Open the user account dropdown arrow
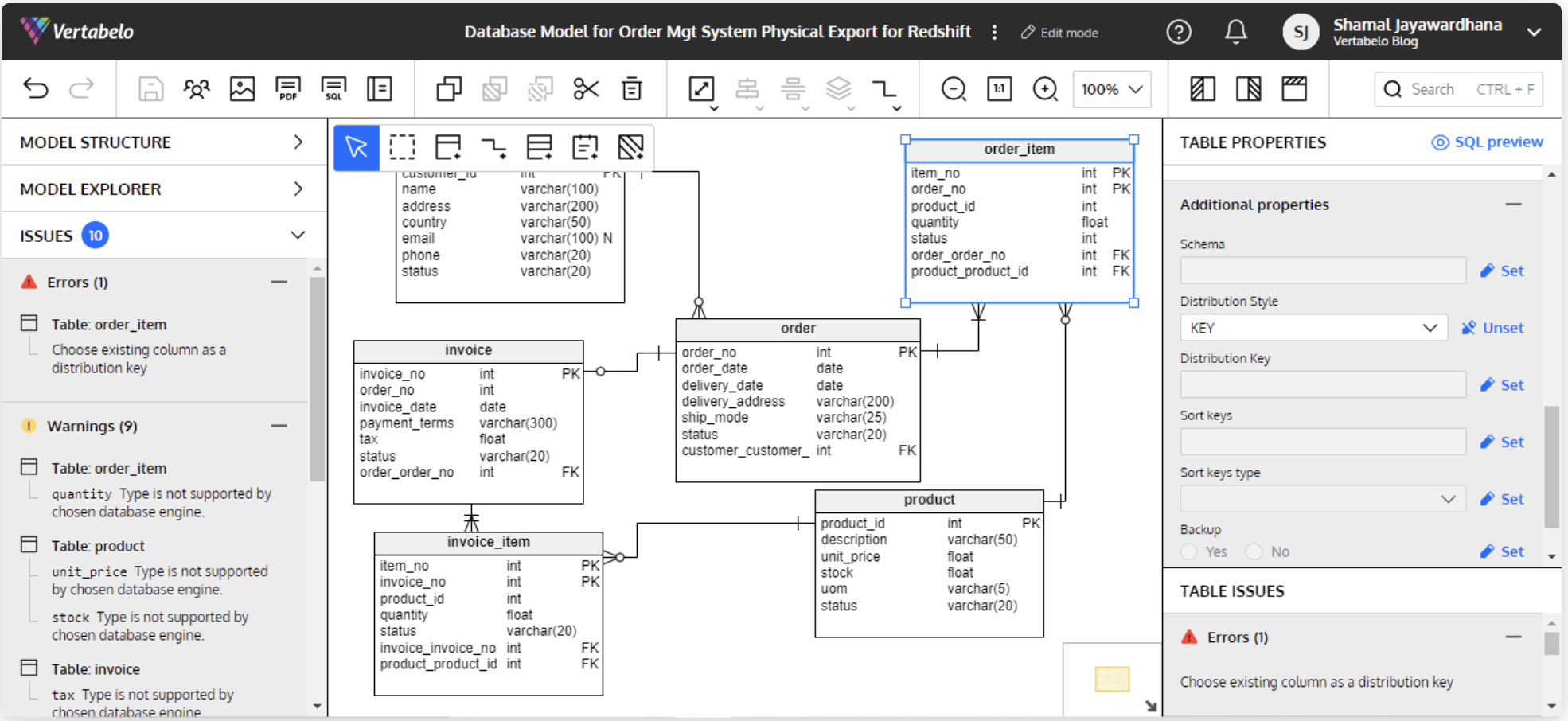This screenshot has height=721, width=1568. pyautogui.click(x=1534, y=32)
